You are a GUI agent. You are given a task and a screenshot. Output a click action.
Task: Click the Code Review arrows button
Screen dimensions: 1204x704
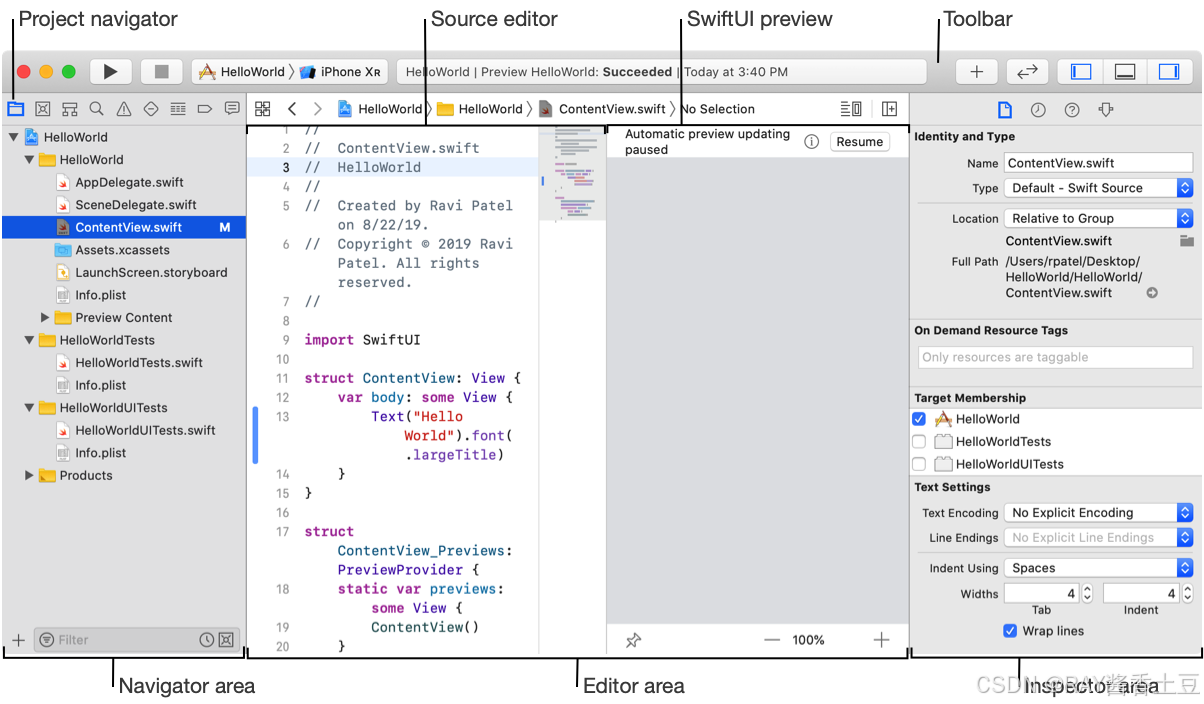pos(1027,72)
